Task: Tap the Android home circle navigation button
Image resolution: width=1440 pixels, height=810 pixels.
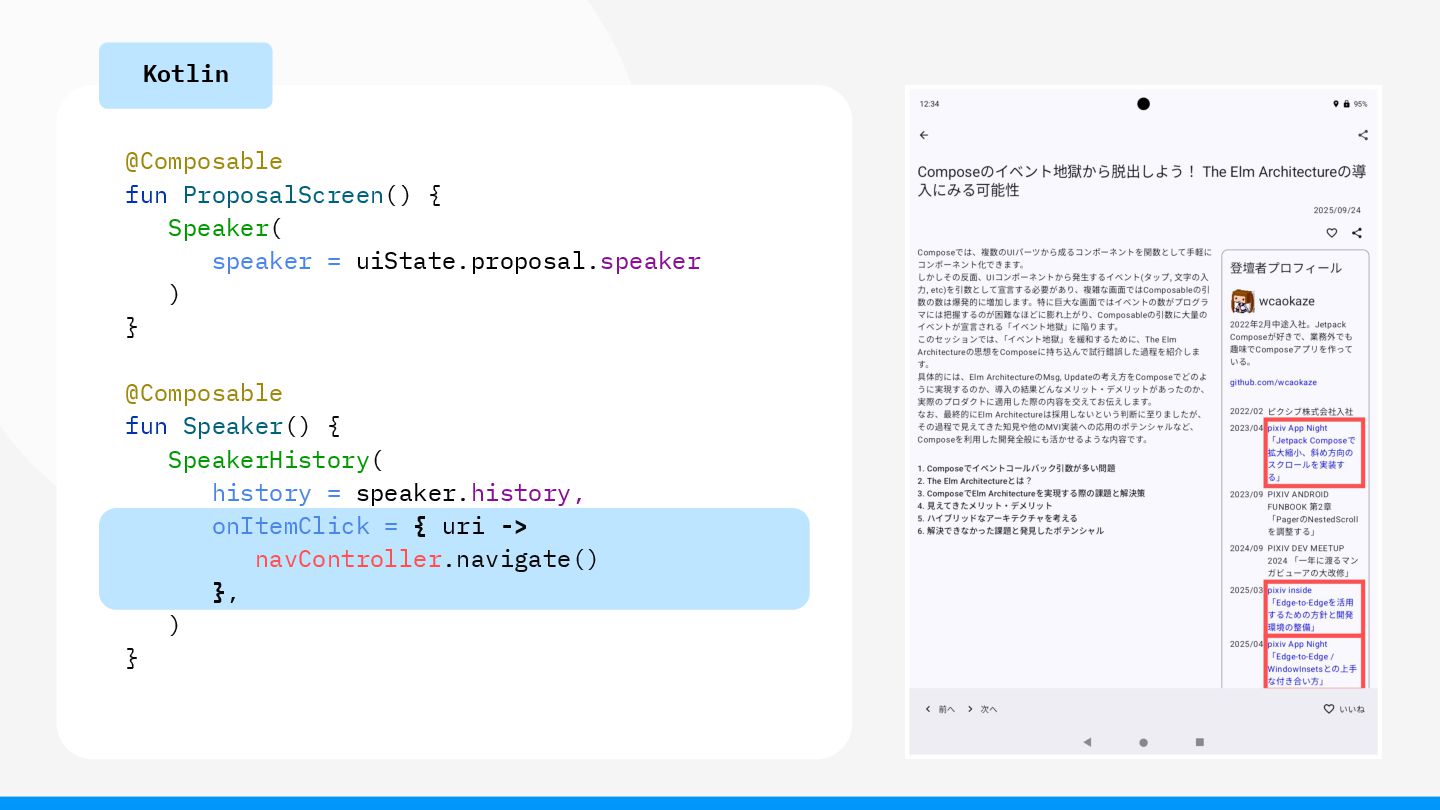Action: point(1143,742)
